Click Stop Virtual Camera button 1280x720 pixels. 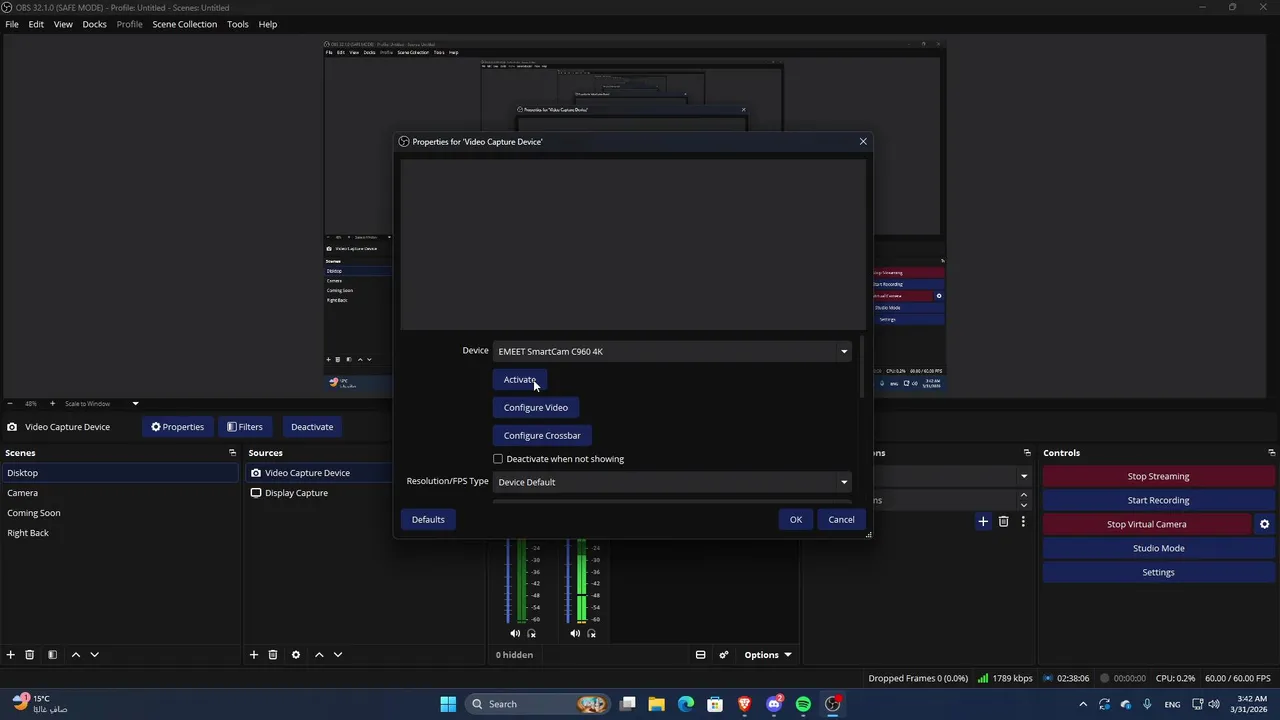pos(1147,524)
